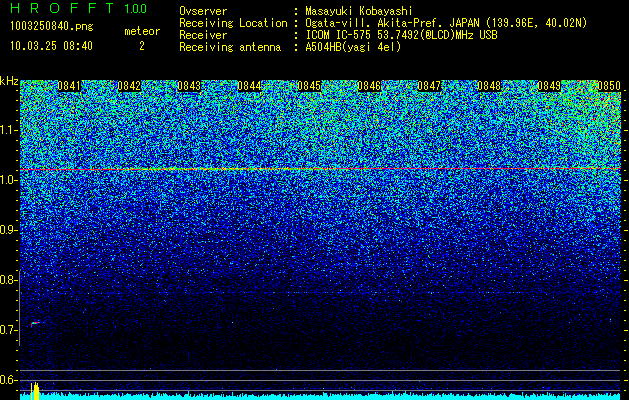Image resolution: width=629 pixels, height=400 pixels.
Task: Click the yellow meteor detection bars at bottom
Action: (35, 391)
